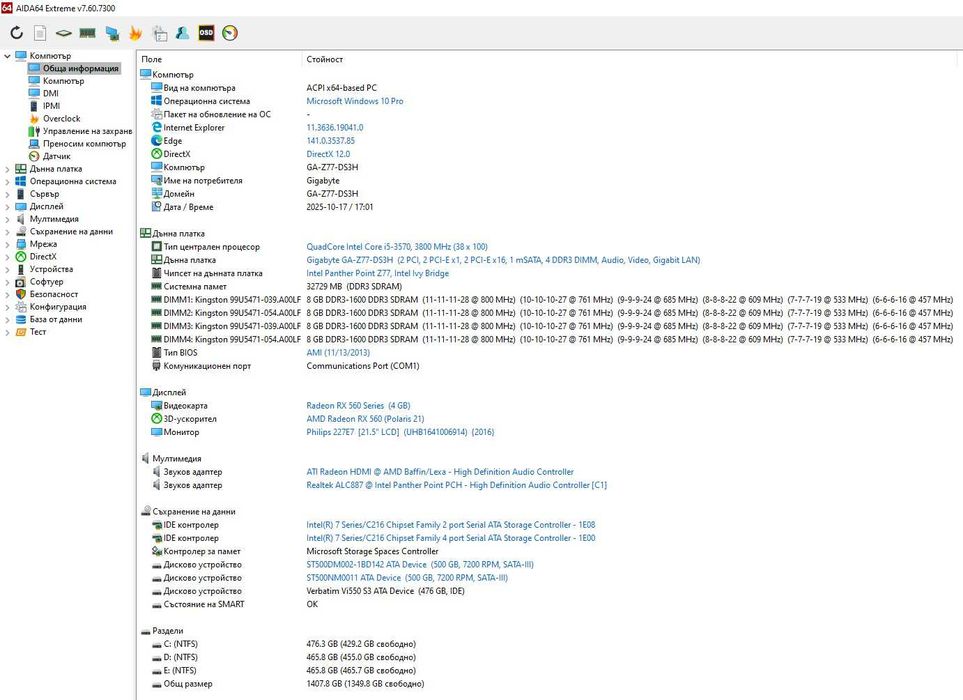This screenshot has height=700, width=963.
Task: Expand the Сървър tree node
Action: (x=7, y=194)
